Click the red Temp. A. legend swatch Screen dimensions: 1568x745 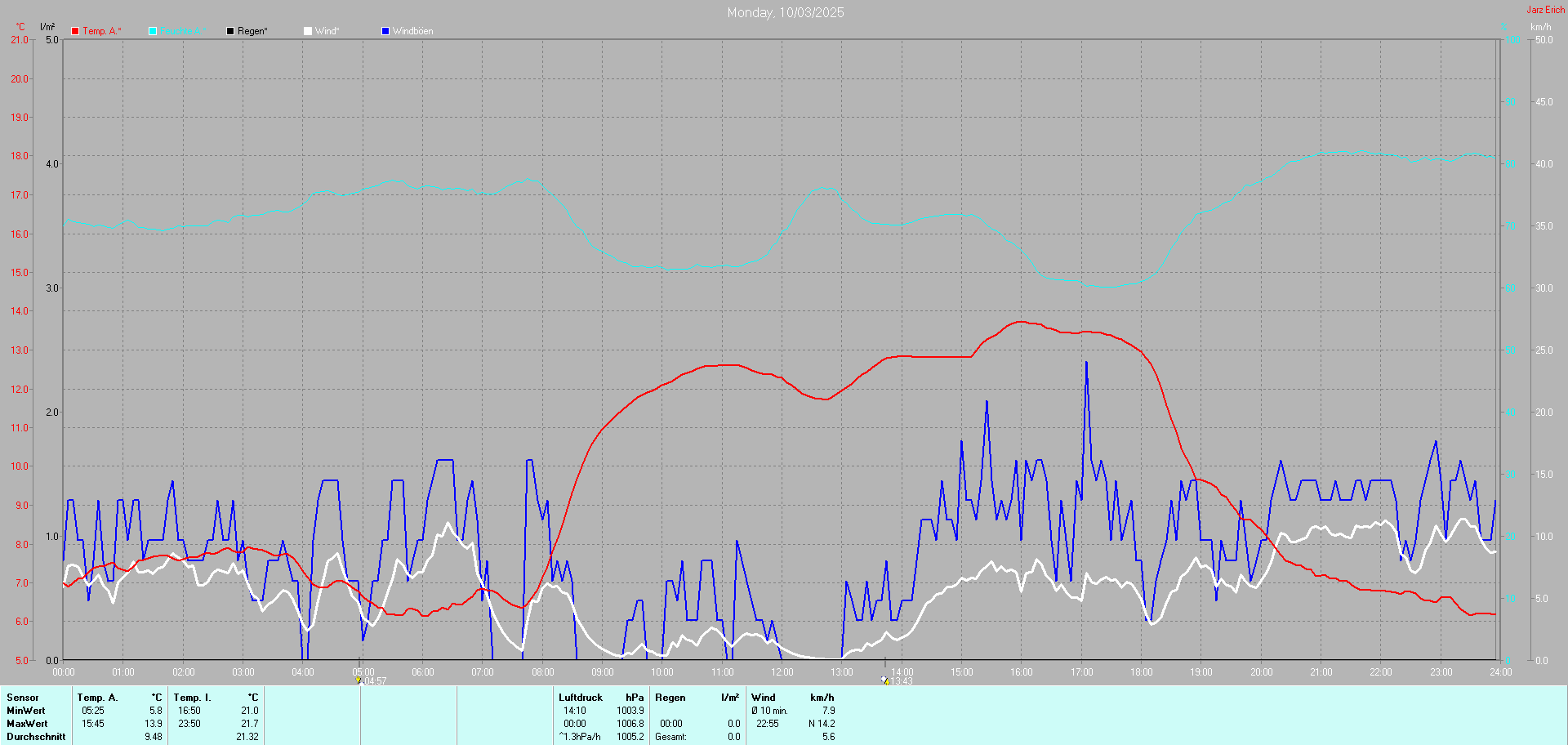(x=75, y=31)
